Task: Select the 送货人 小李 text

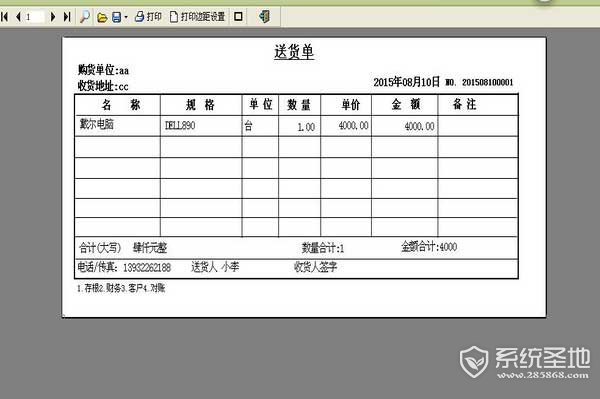Action: point(215,267)
